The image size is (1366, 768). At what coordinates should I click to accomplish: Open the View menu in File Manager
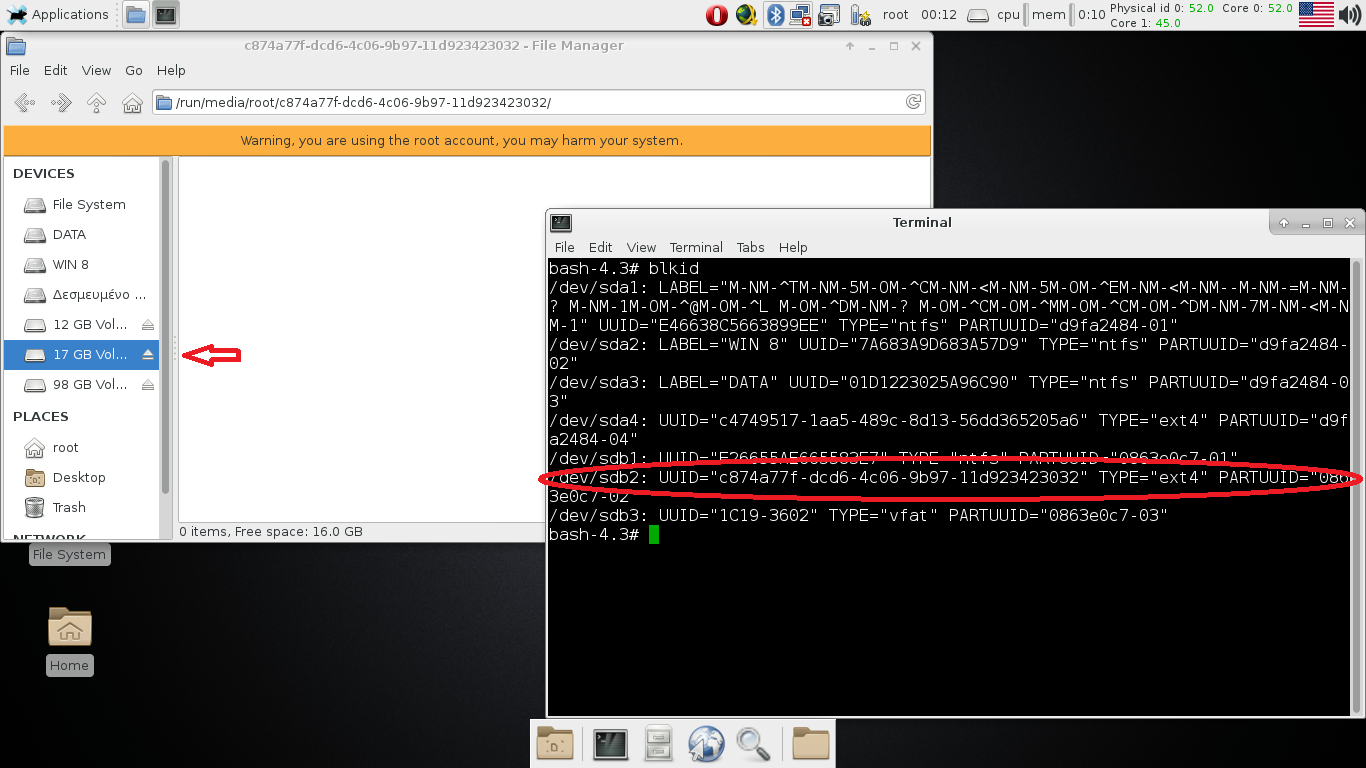click(96, 70)
